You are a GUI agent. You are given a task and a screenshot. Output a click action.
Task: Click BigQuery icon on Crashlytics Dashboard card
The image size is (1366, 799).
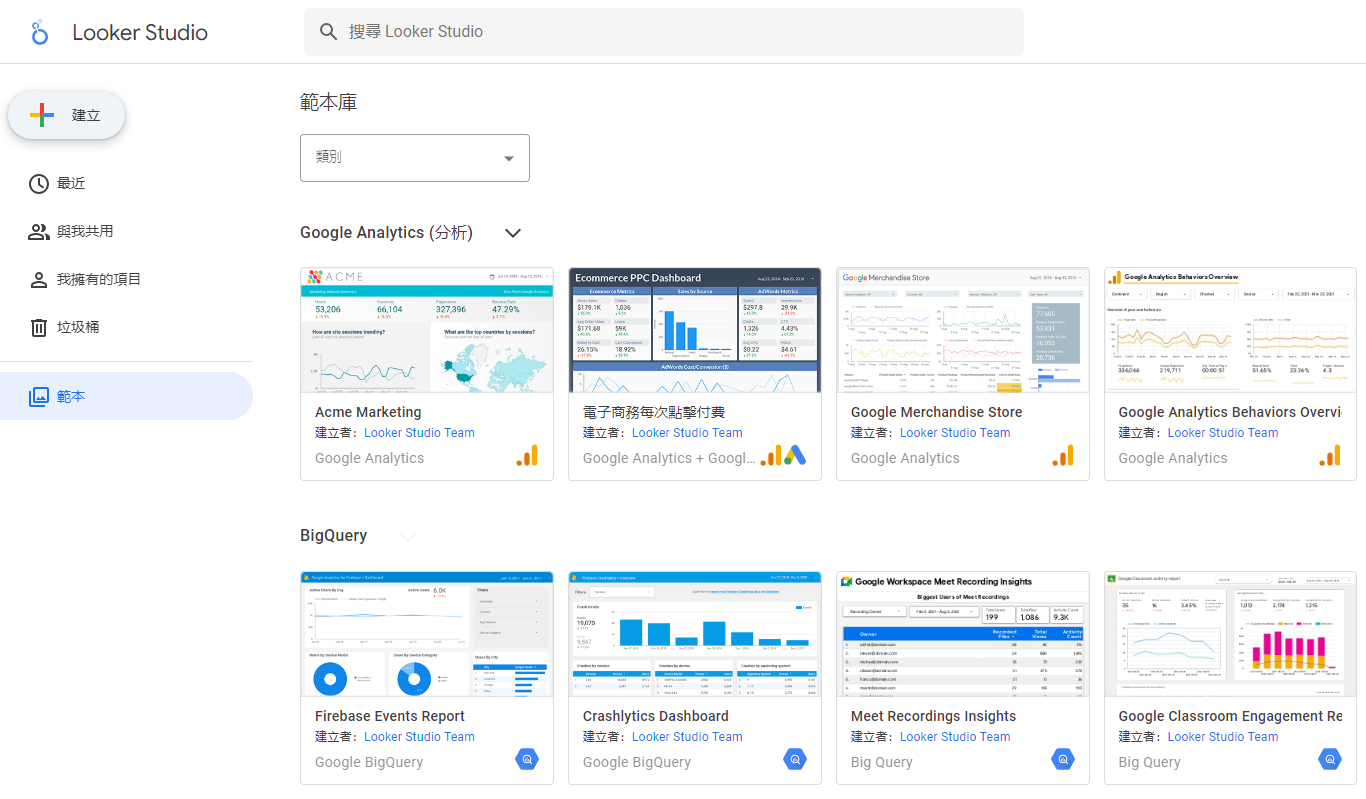795,759
